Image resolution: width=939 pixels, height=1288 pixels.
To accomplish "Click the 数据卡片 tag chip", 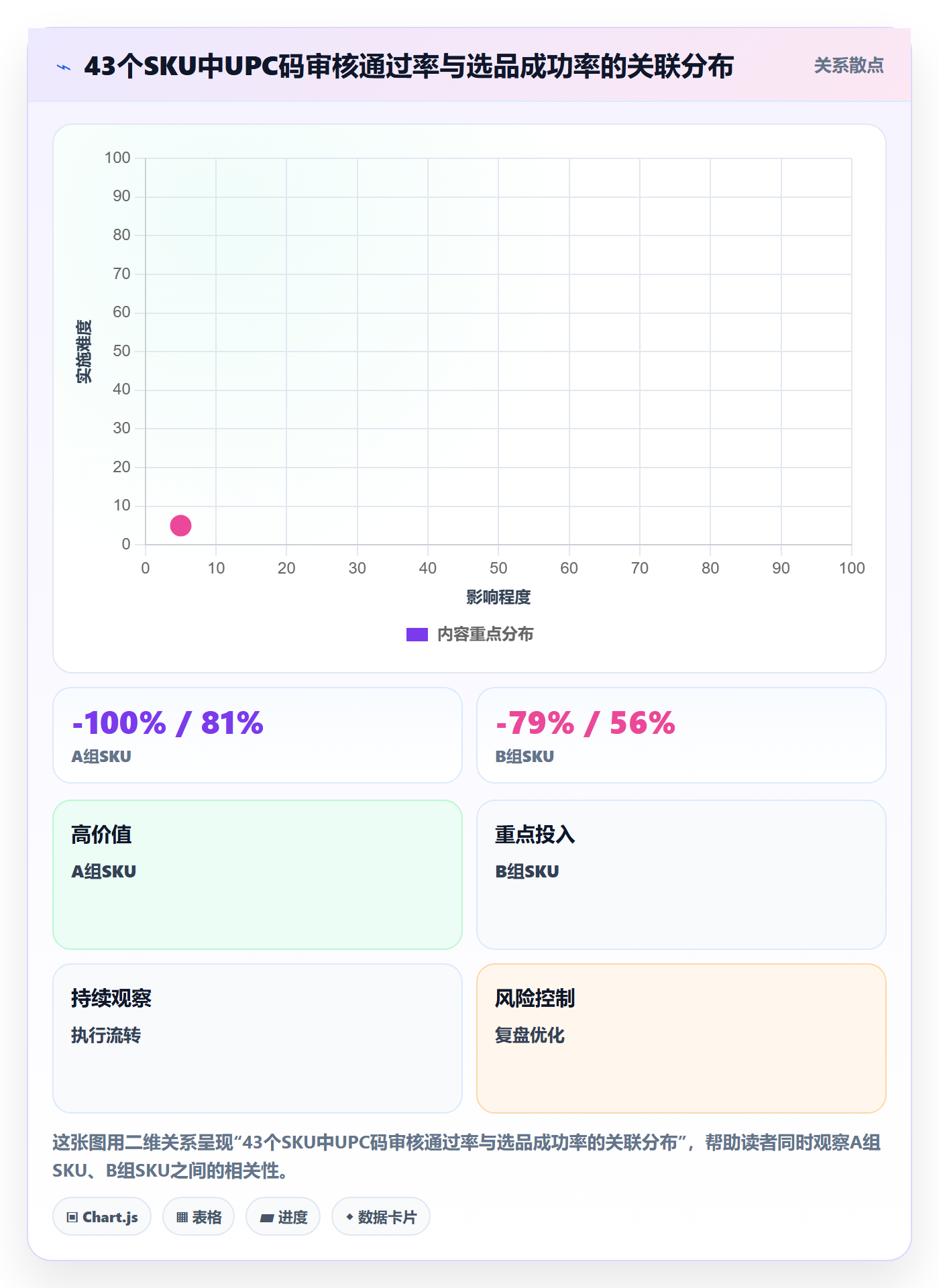I will (381, 1216).
